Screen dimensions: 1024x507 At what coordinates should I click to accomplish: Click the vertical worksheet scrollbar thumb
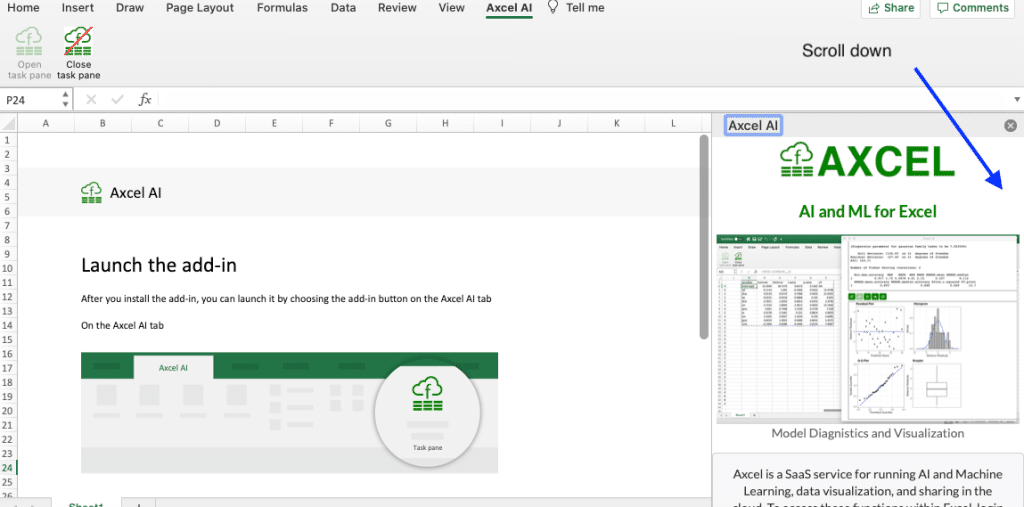703,237
